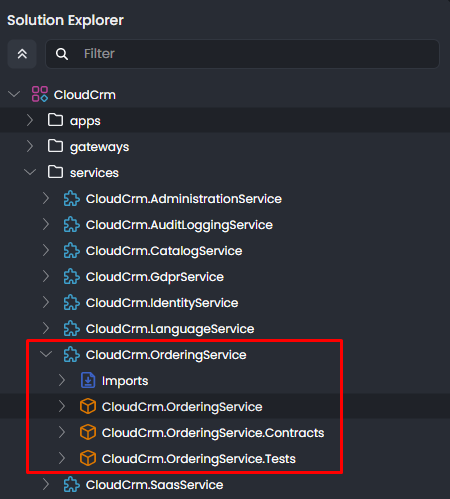Expand CloudCrm.SaasService module chevron
The height and width of the screenshot is (499, 450).
tap(46, 484)
